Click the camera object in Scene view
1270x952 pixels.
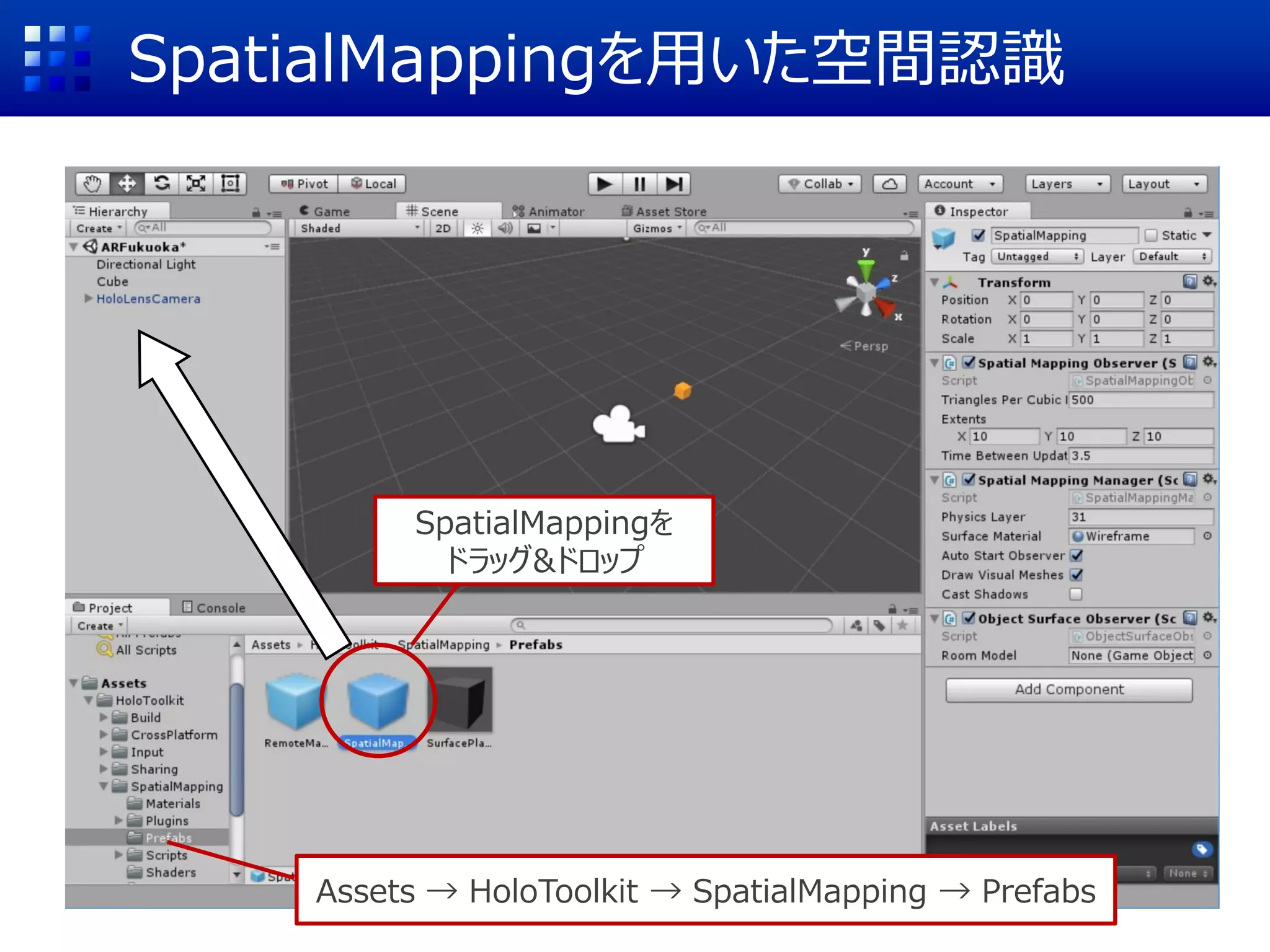618,425
